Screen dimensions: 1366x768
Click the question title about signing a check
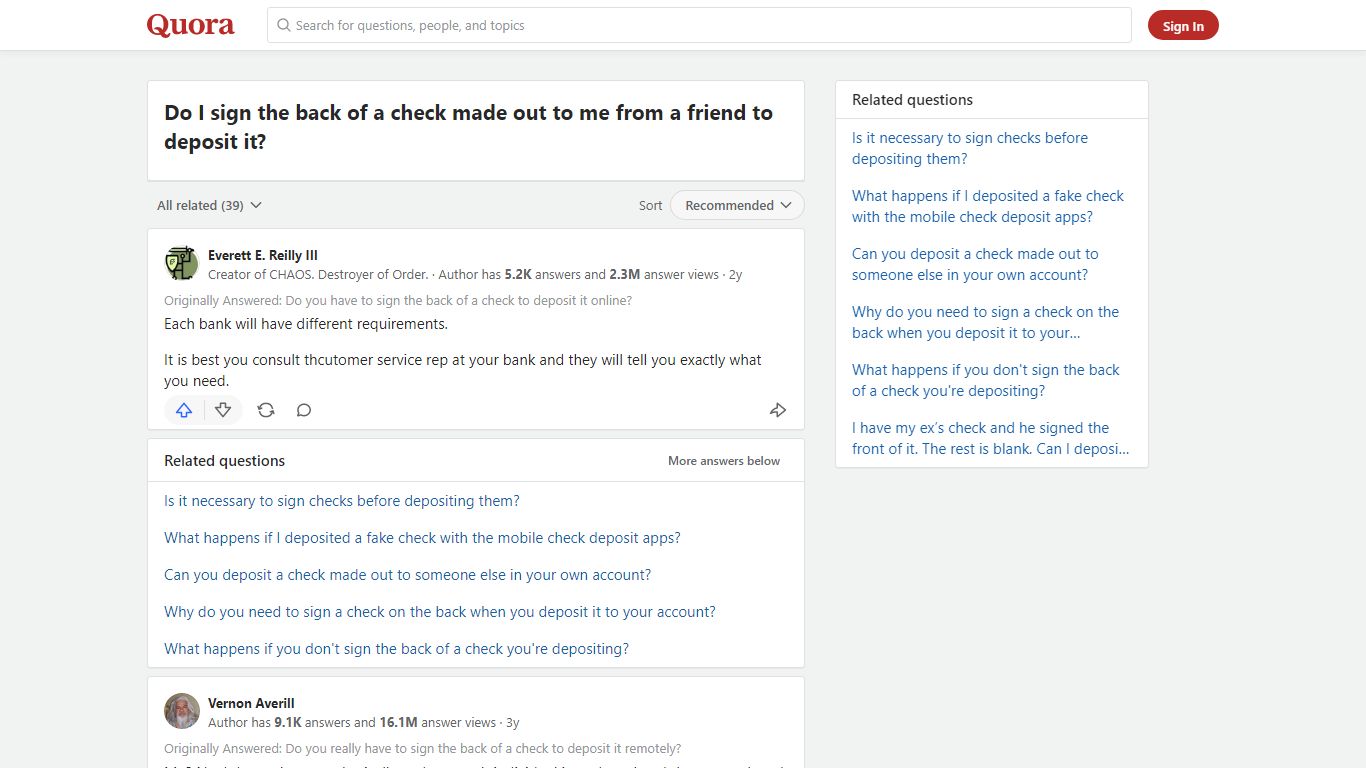(468, 127)
